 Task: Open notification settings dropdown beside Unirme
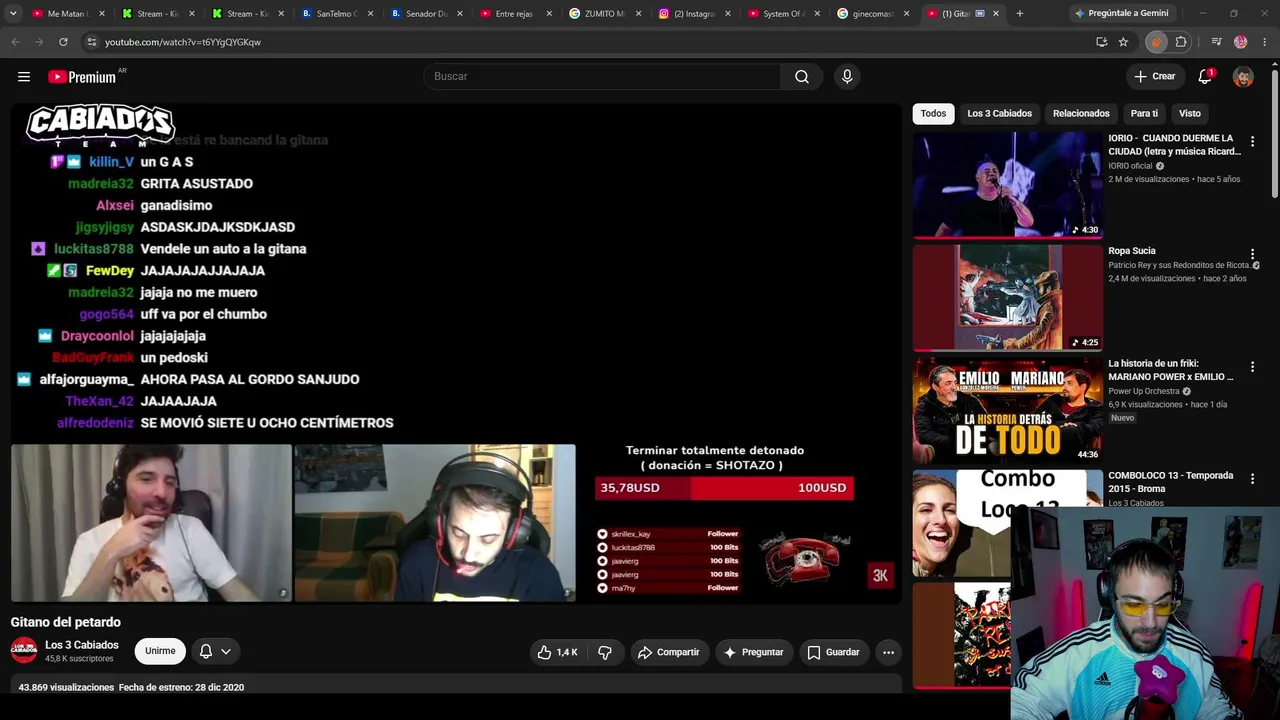pos(215,651)
